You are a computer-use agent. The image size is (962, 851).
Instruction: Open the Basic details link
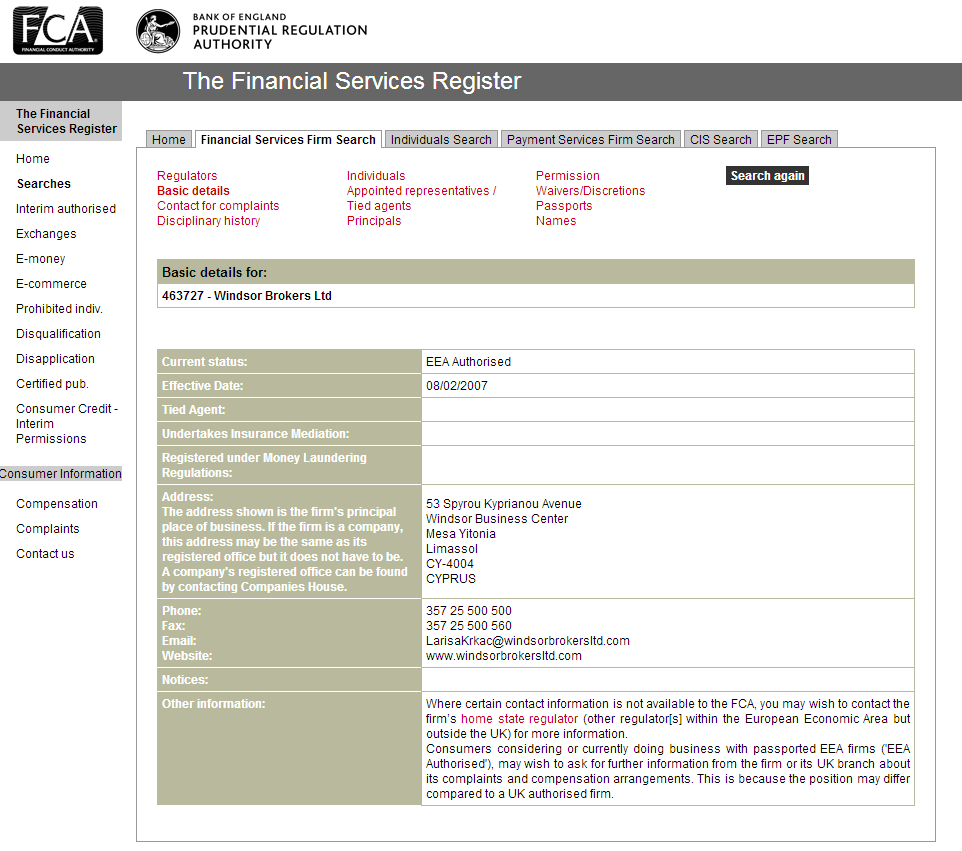coord(193,191)
